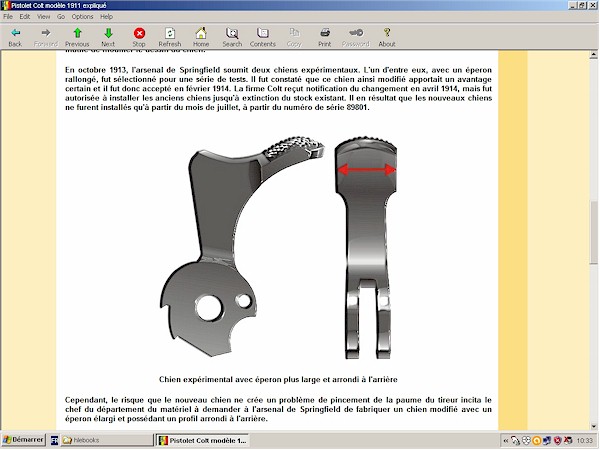600x450 pixels.
Task: Click the paragraph starting 'En octobre 1913'
Action: 278,89
